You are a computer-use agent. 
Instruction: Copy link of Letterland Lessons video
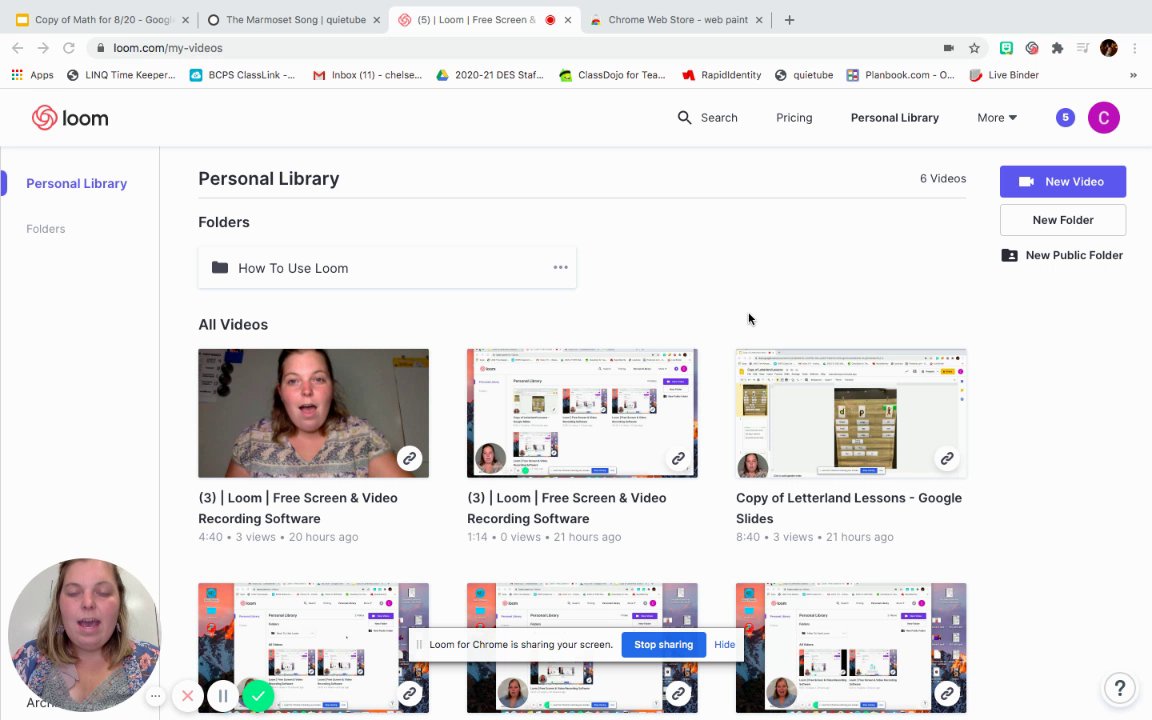[x=947, y=458]
